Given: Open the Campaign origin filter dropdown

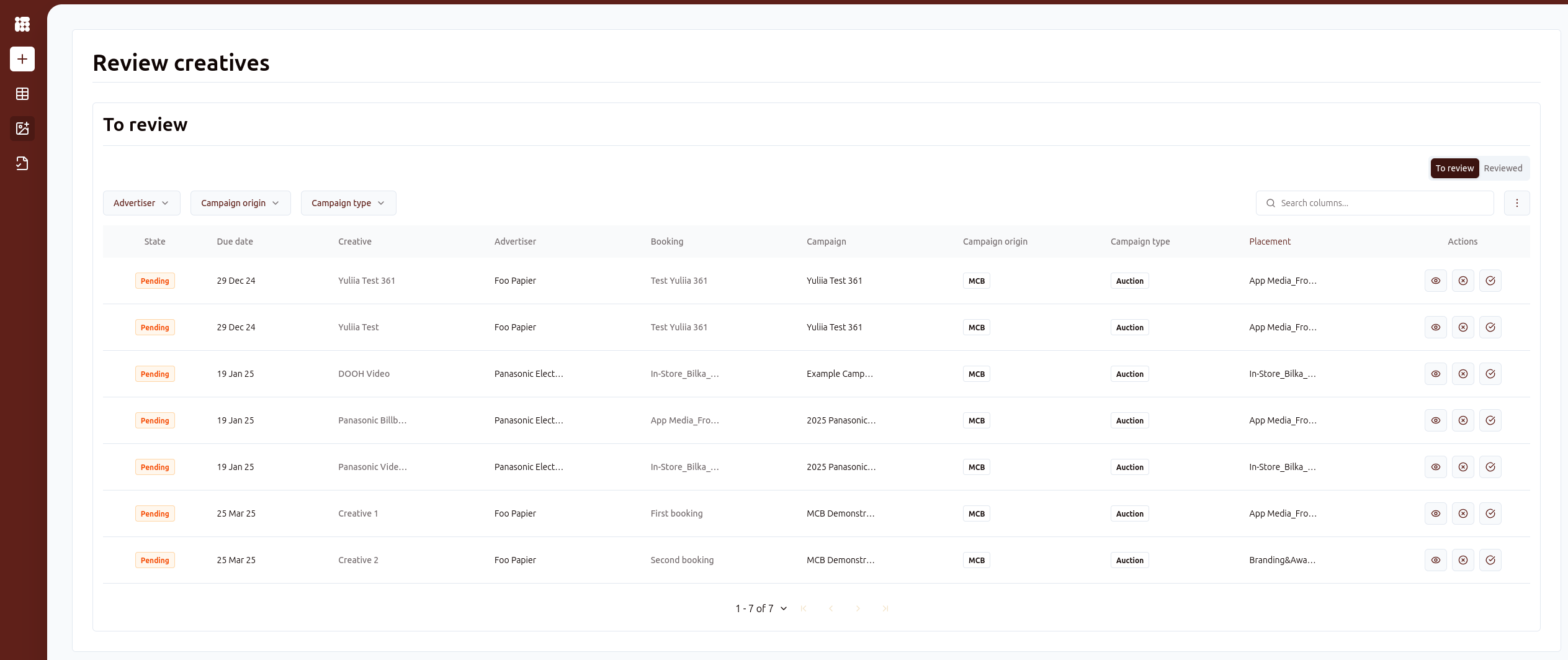Looking at the screenshot, I should click(240, 203).
